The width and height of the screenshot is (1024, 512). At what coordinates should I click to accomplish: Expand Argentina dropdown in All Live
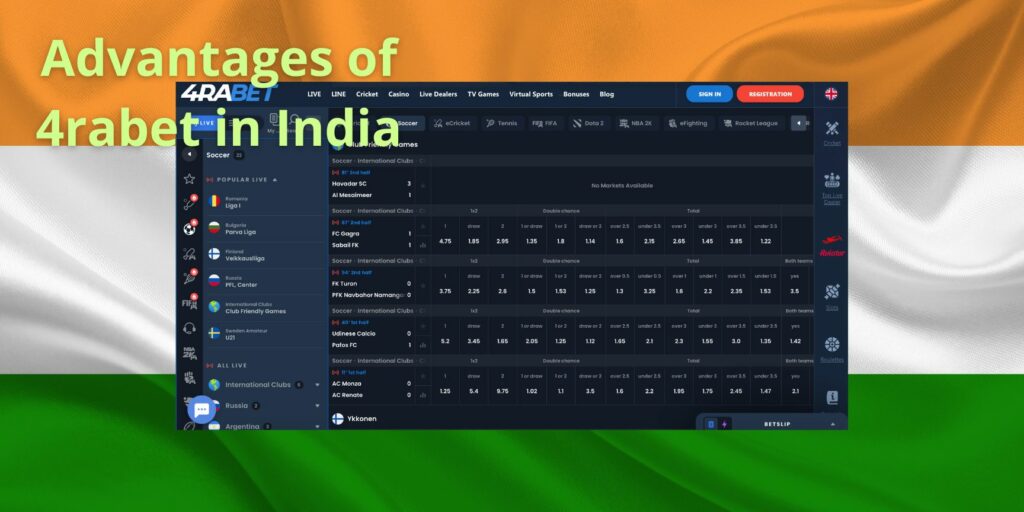pos(317,426)
